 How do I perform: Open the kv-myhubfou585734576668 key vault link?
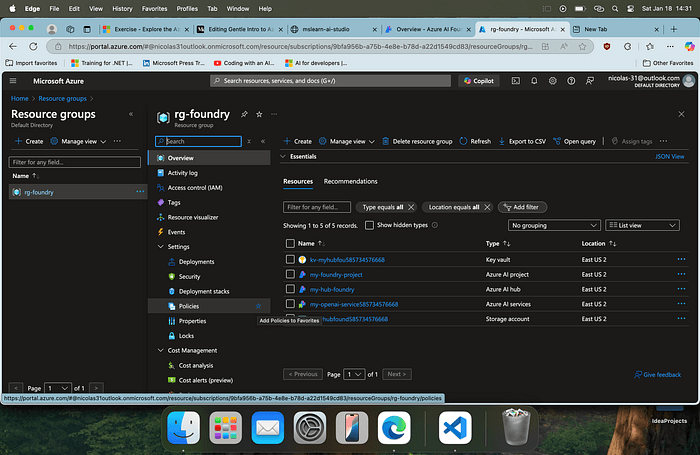click(x=347, y=259)
